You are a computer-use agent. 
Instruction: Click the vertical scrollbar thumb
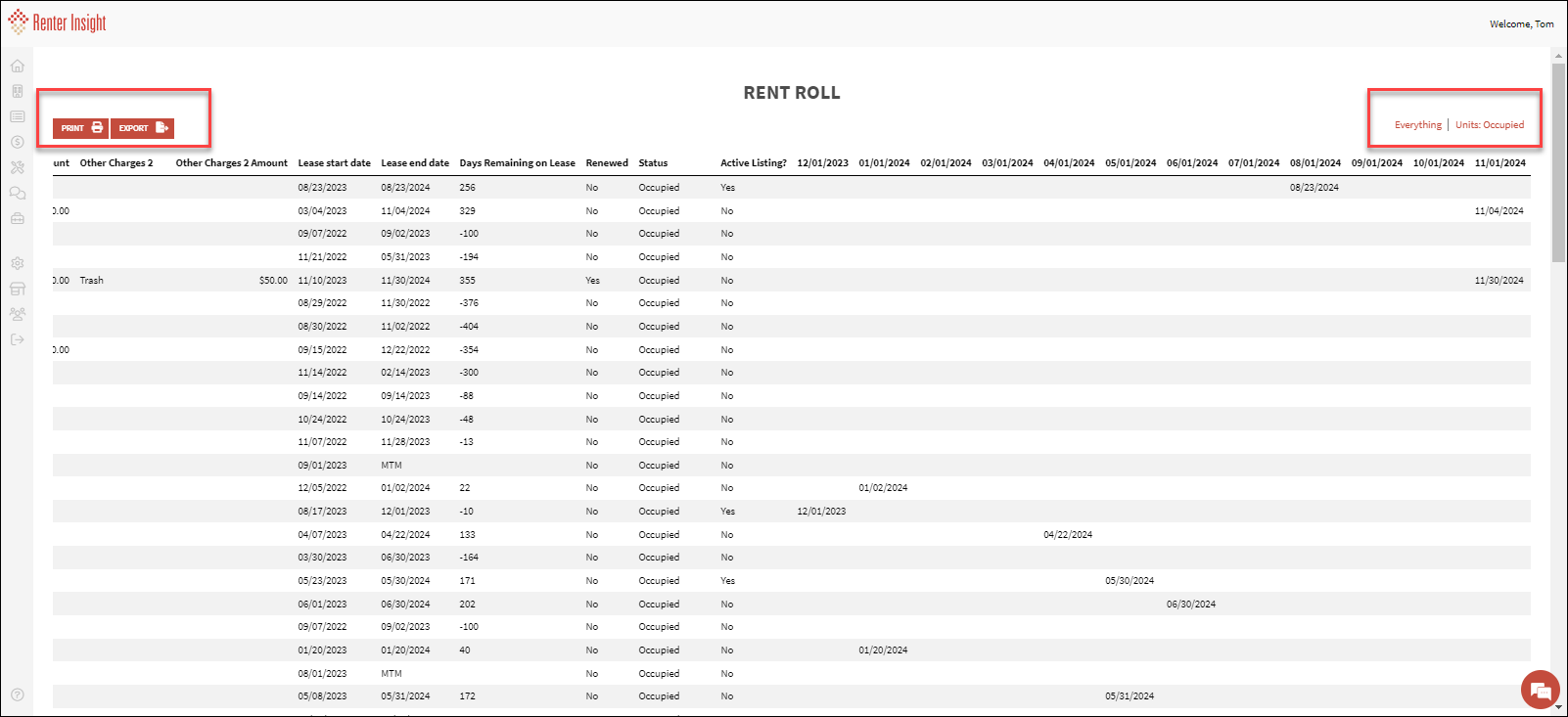click(x=1558, y=162)
